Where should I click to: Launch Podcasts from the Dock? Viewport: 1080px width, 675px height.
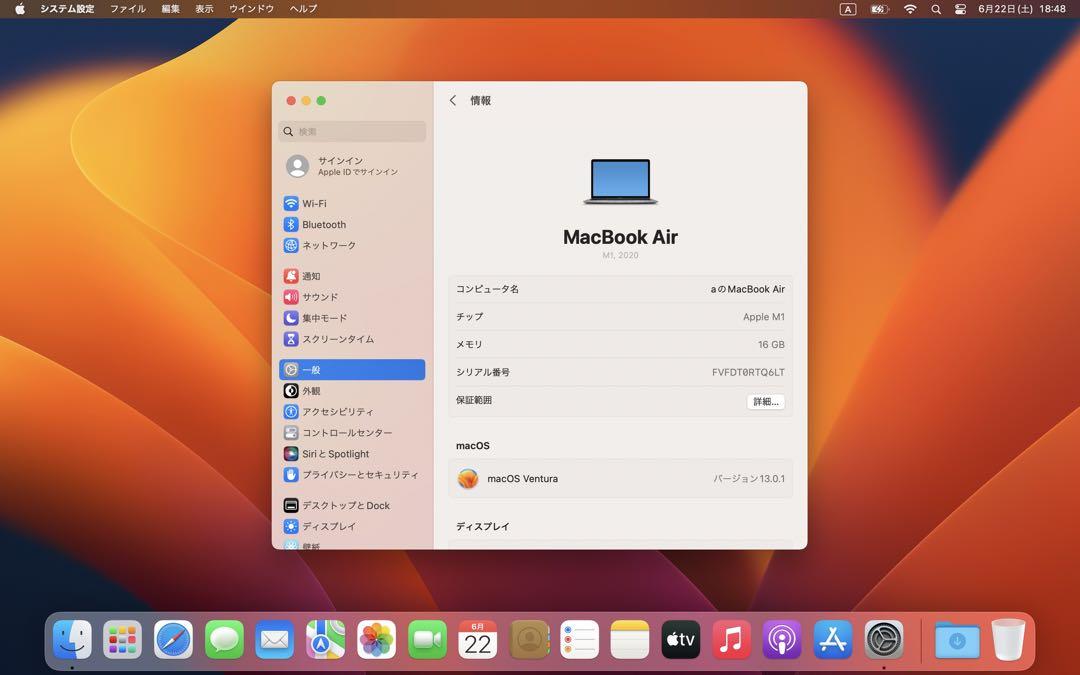point(782,640)
